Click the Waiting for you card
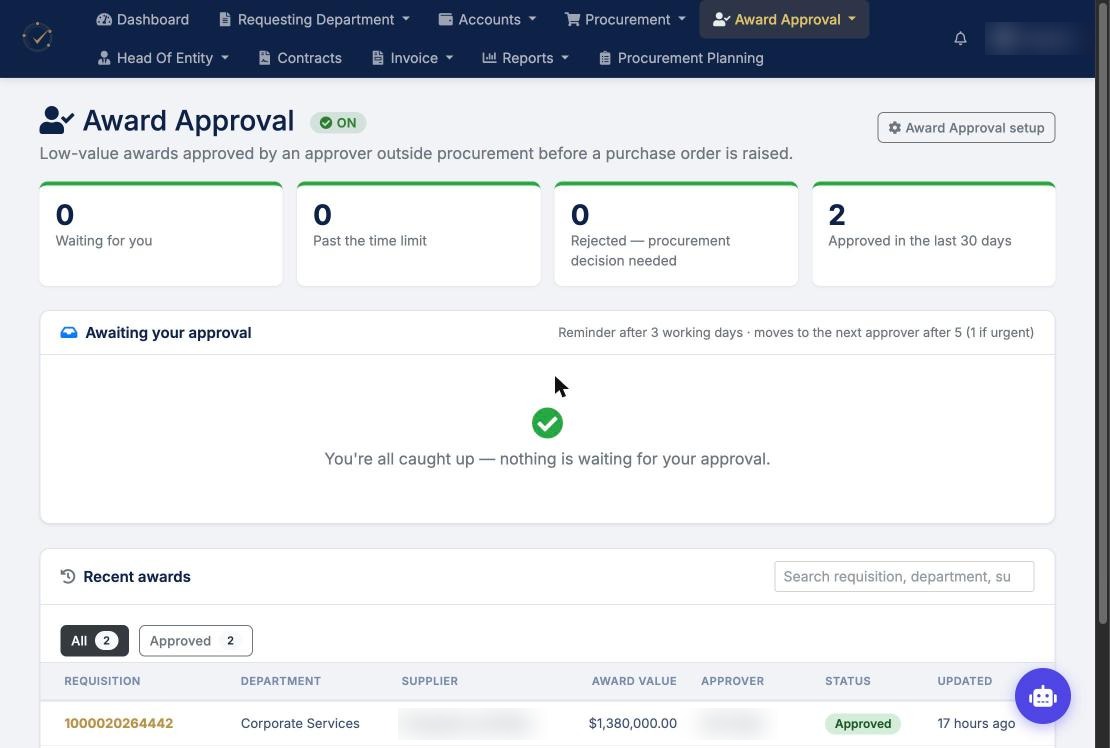1110x748 pixels. [x=161, y=234]
